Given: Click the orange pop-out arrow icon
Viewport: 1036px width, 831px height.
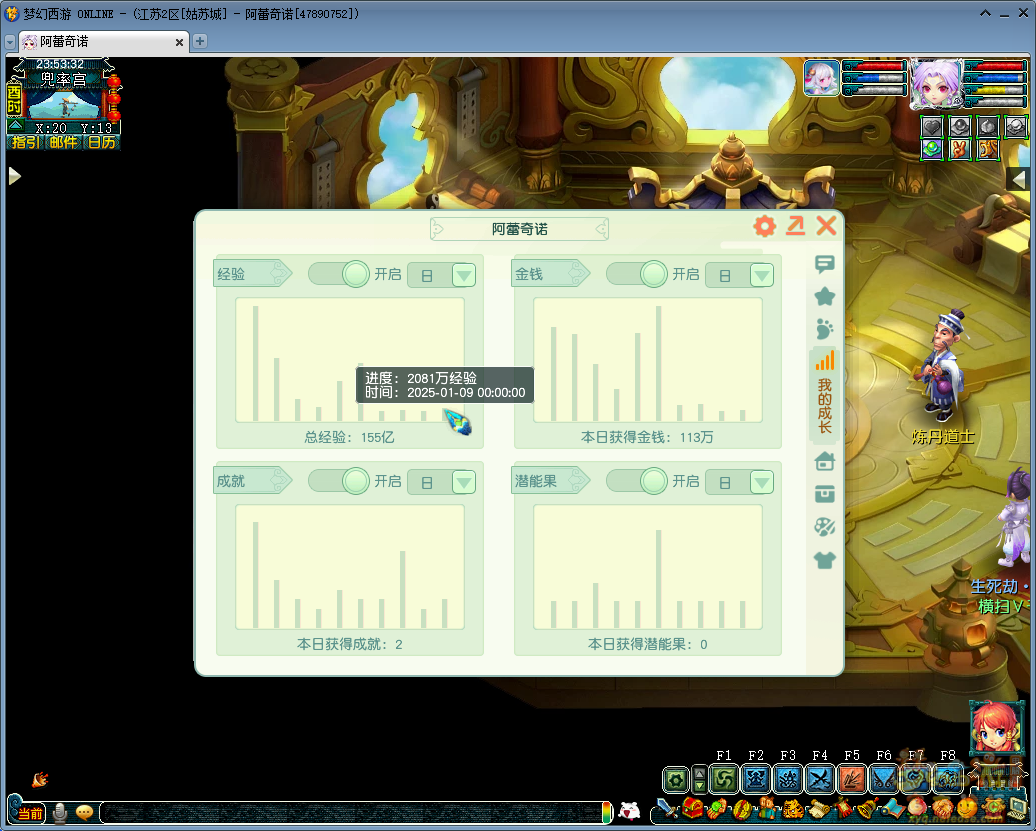Looking at the screenshot, I should point(796,226).
